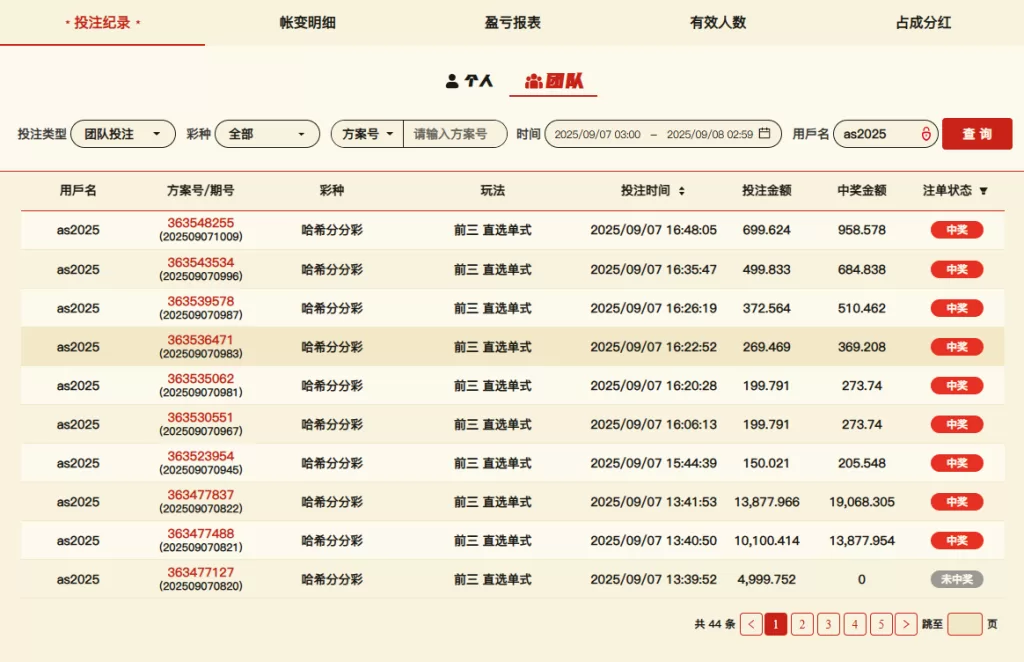Click the 用戶名 field containing as2025
Image resolution: width=1024 pixels, height=662 pixels.
(x=886, y=134)
